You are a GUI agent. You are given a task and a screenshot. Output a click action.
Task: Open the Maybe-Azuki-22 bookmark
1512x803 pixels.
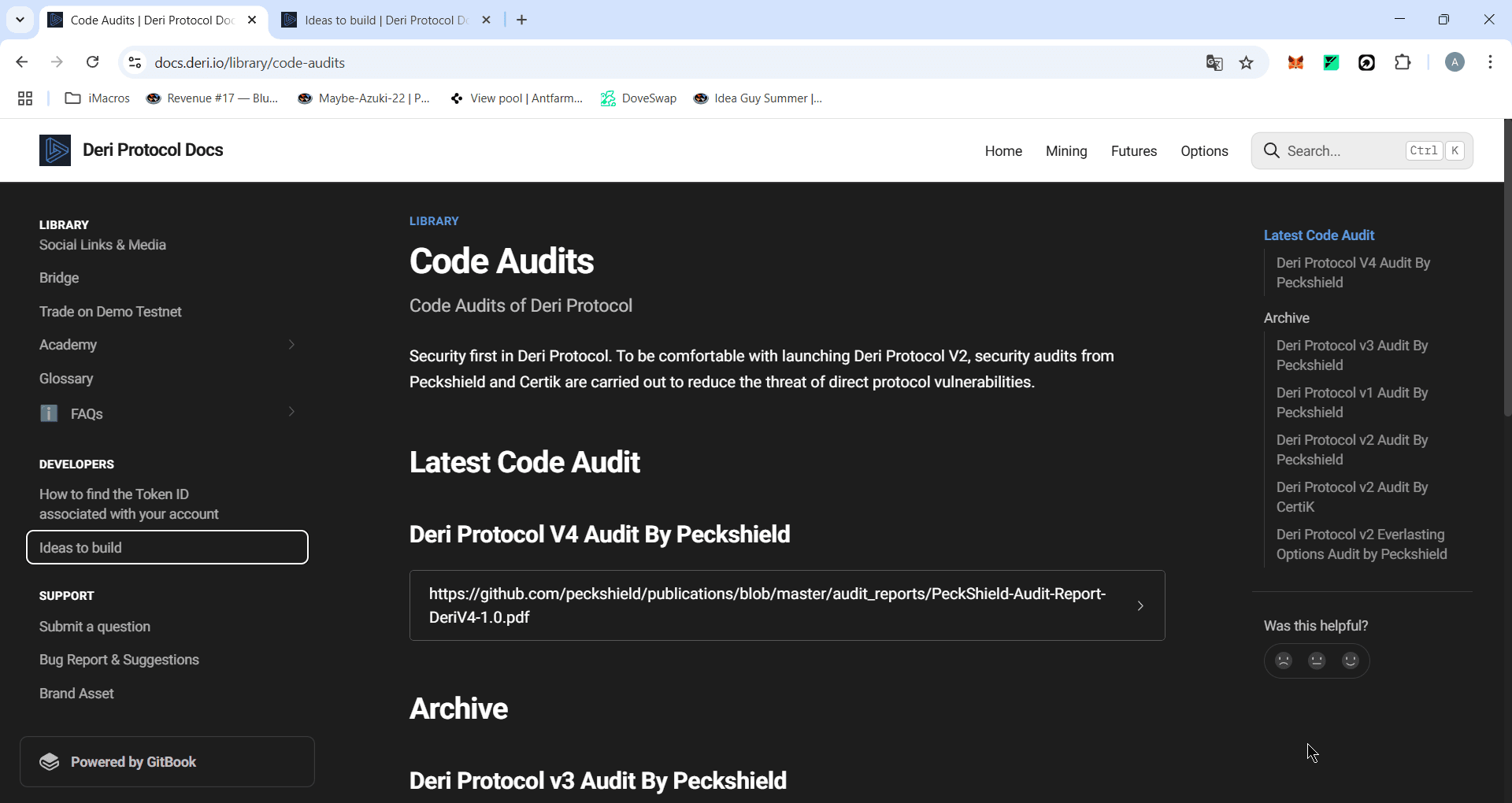(365, 98)
